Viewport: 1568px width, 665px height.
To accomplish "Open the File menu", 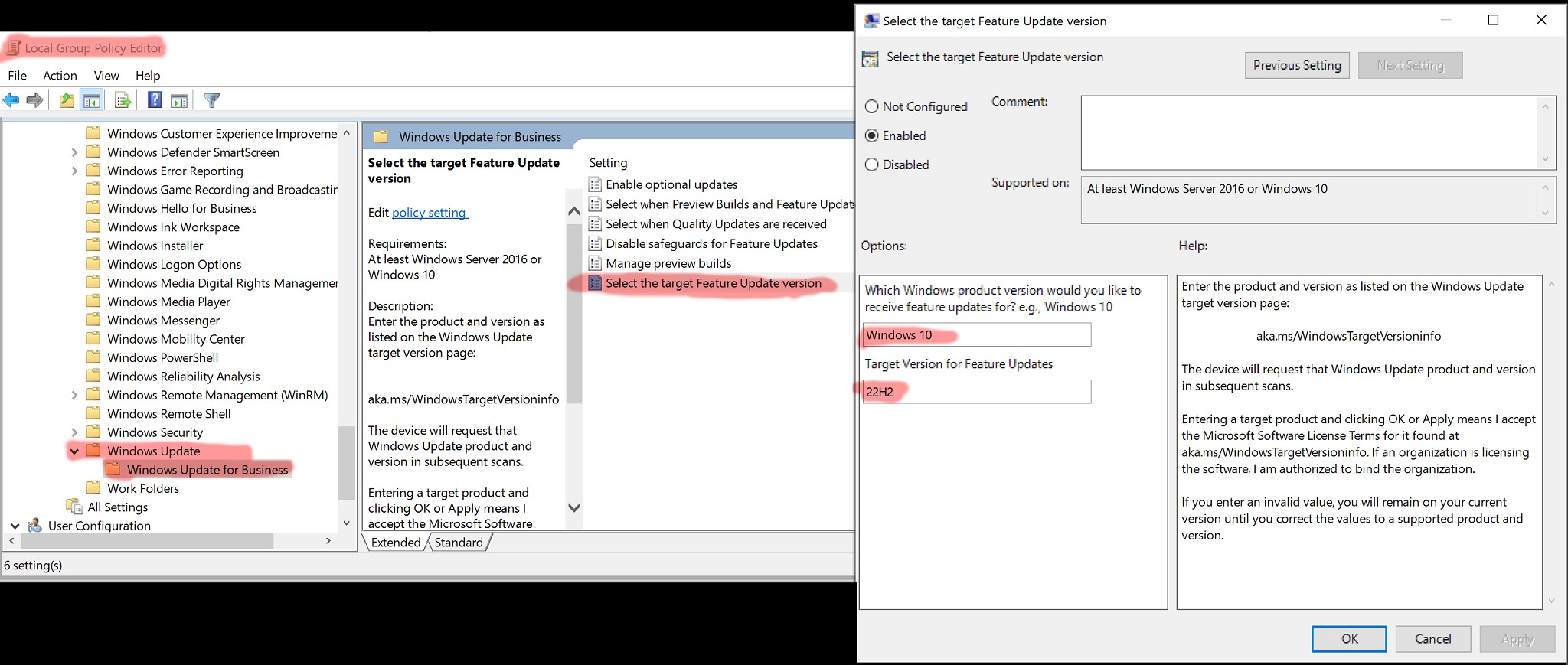I will click(x=18, y=75).
